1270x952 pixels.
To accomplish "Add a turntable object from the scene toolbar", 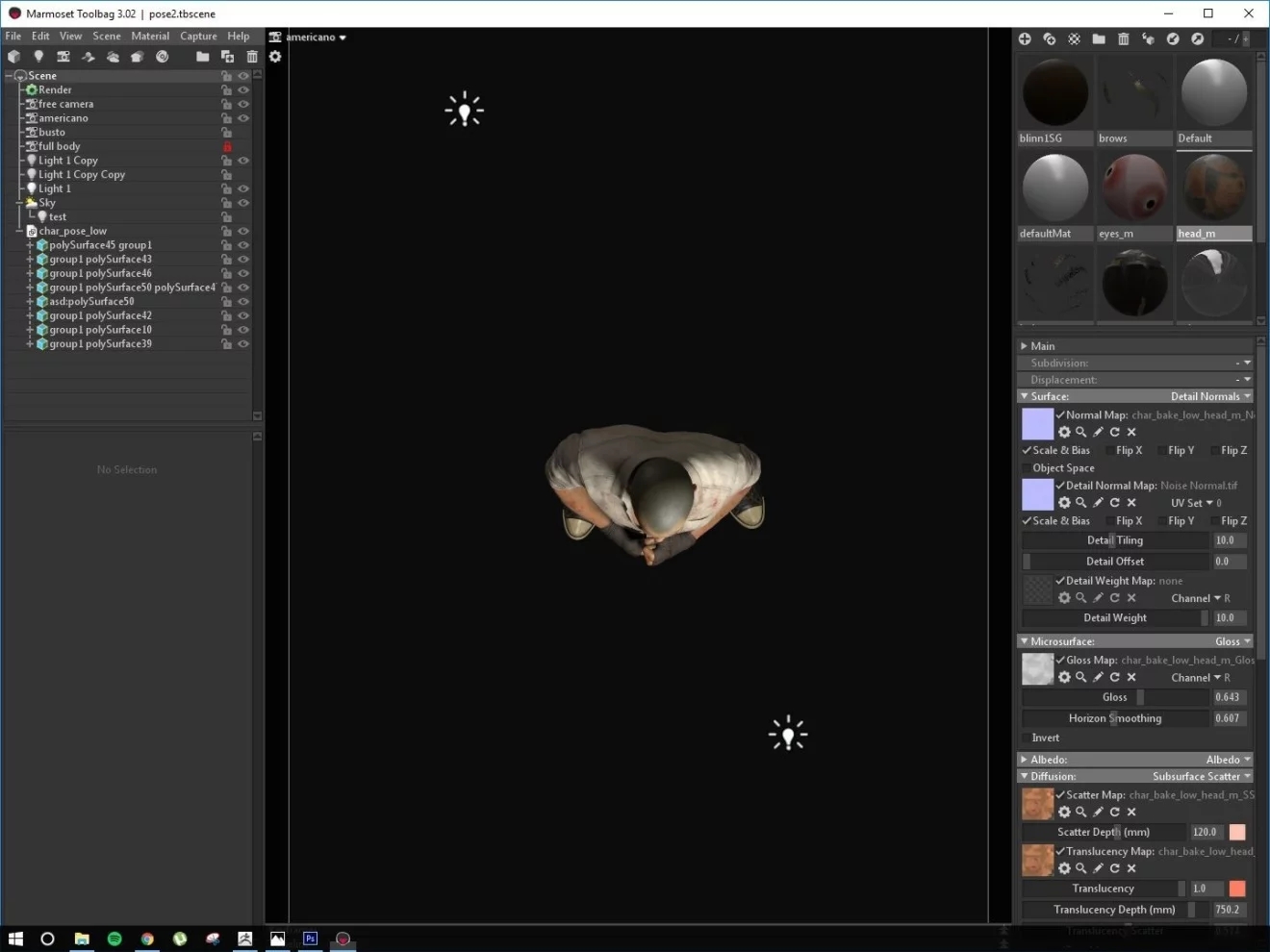I will tap(163, 57).
